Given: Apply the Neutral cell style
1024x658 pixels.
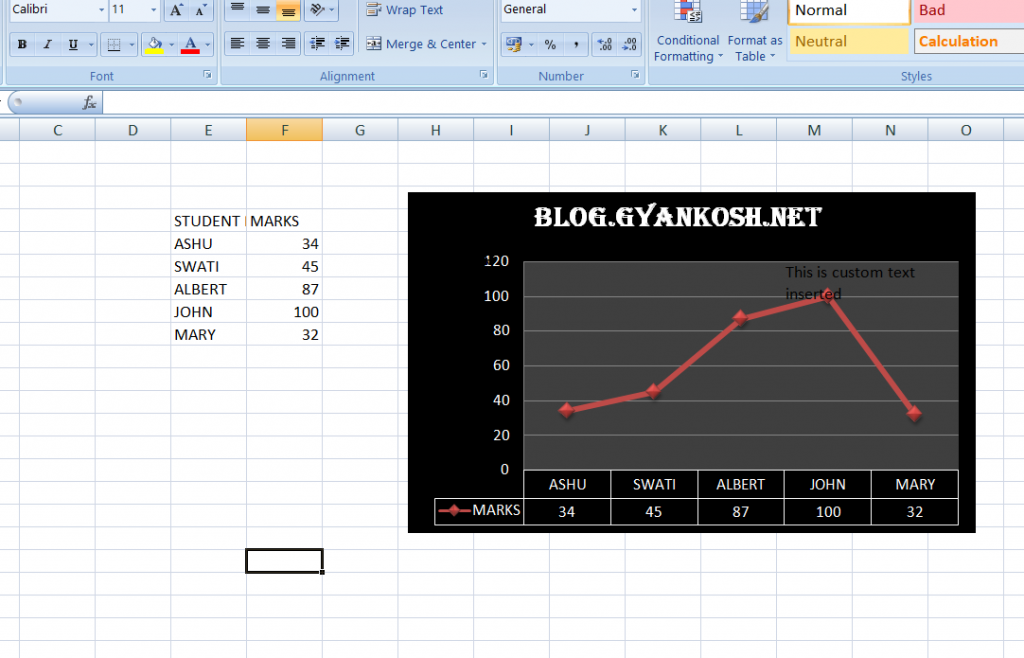Looking at the screenshot, I should [848, 41].
